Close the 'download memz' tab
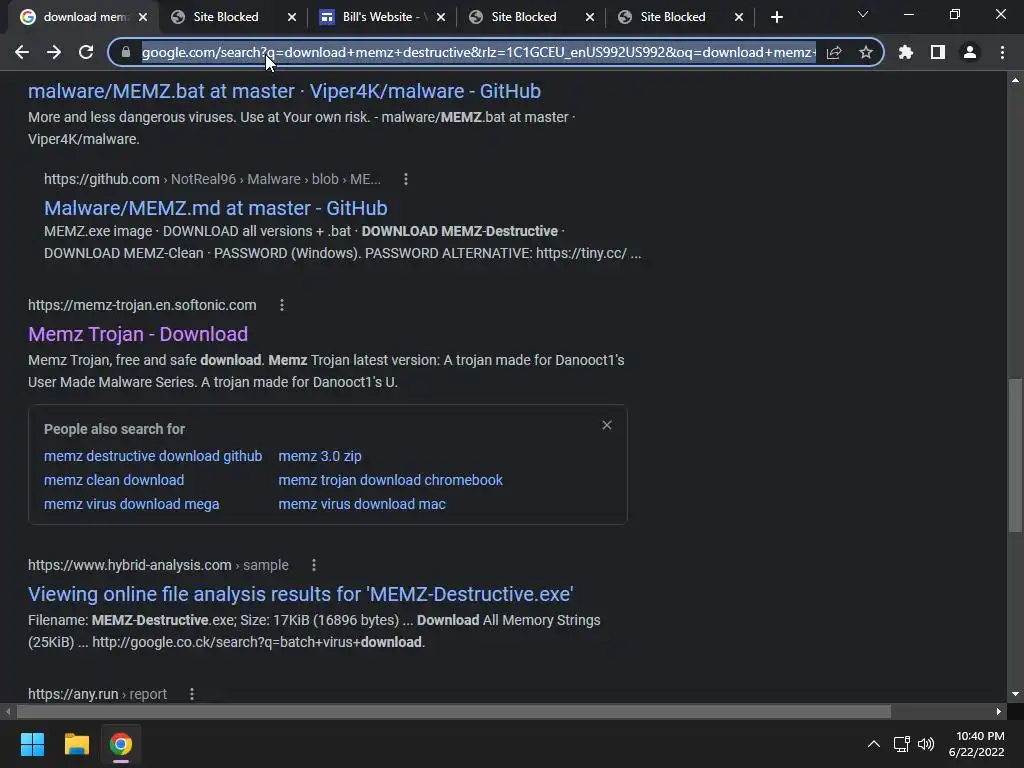Image resolution: width=1024 pixels, height=768 pixels. click(143, 17)
